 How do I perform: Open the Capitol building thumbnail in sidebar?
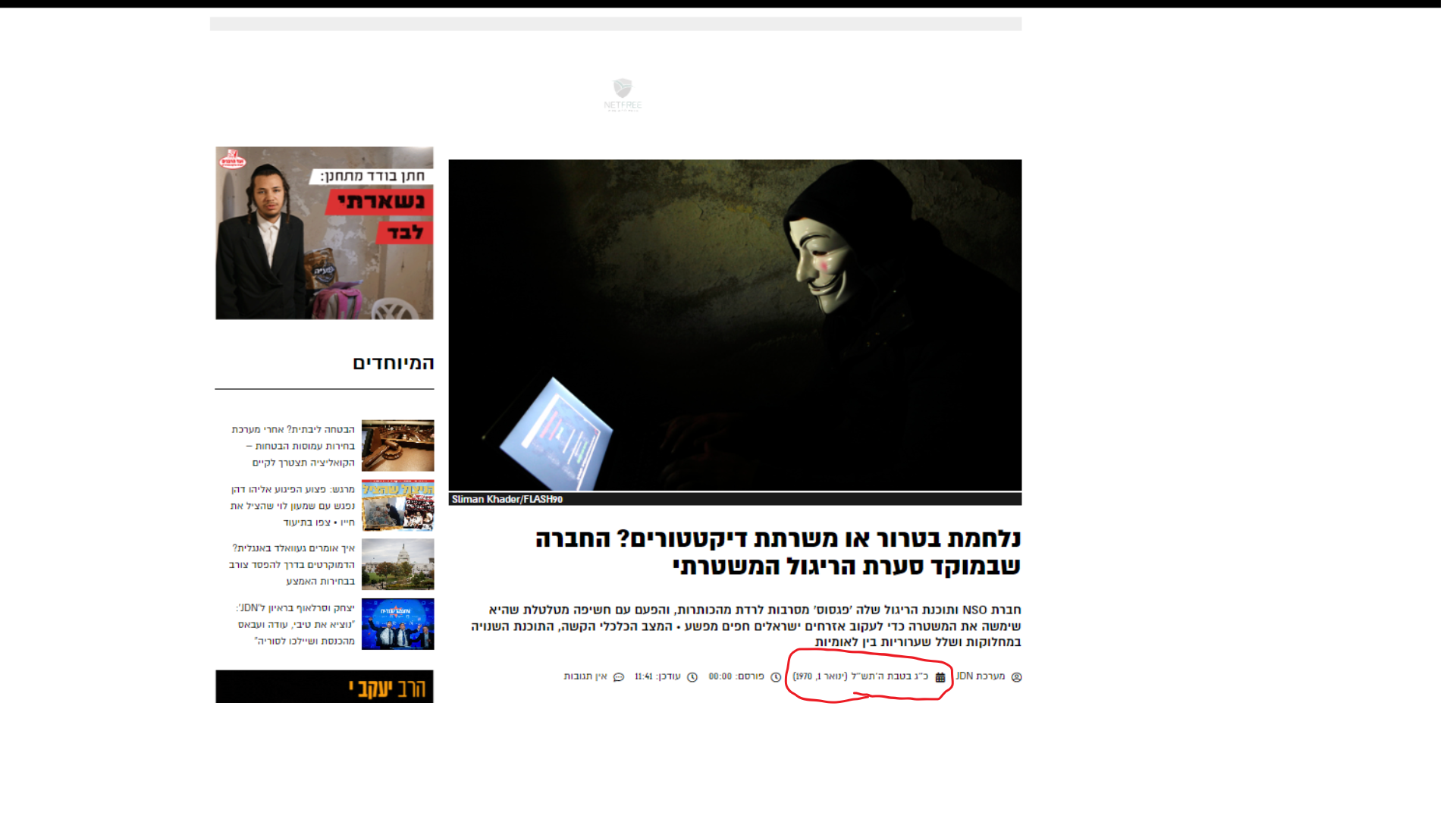(397, 564)
